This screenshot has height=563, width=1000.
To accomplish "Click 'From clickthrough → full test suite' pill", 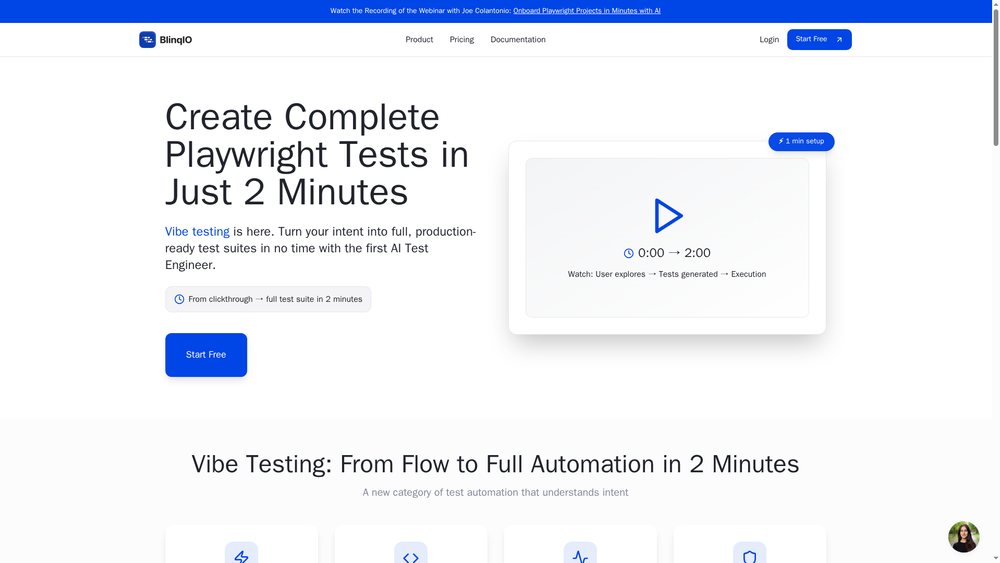I will tap(268, 299).
